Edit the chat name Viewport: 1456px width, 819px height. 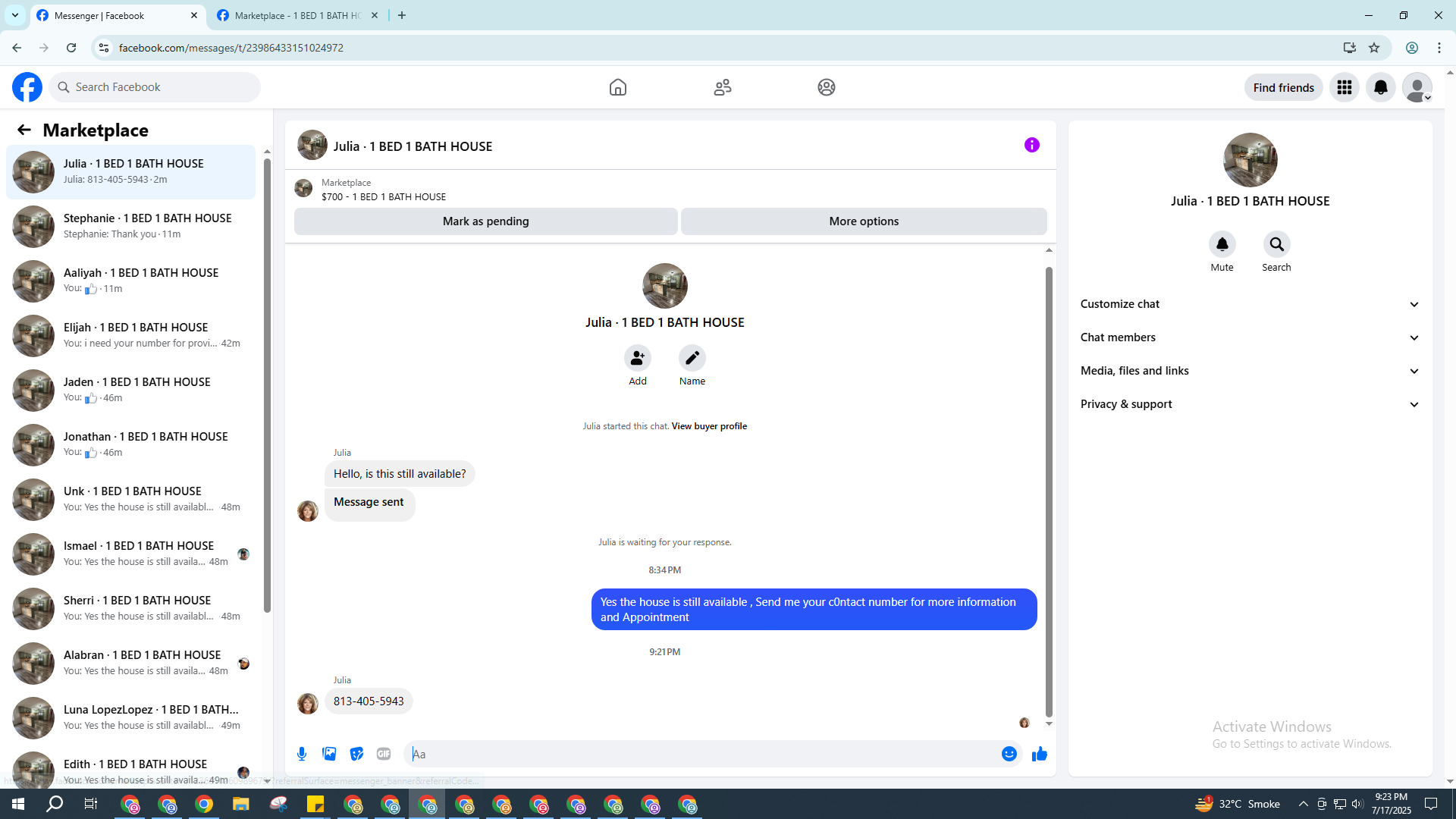(x=692, y=358)
